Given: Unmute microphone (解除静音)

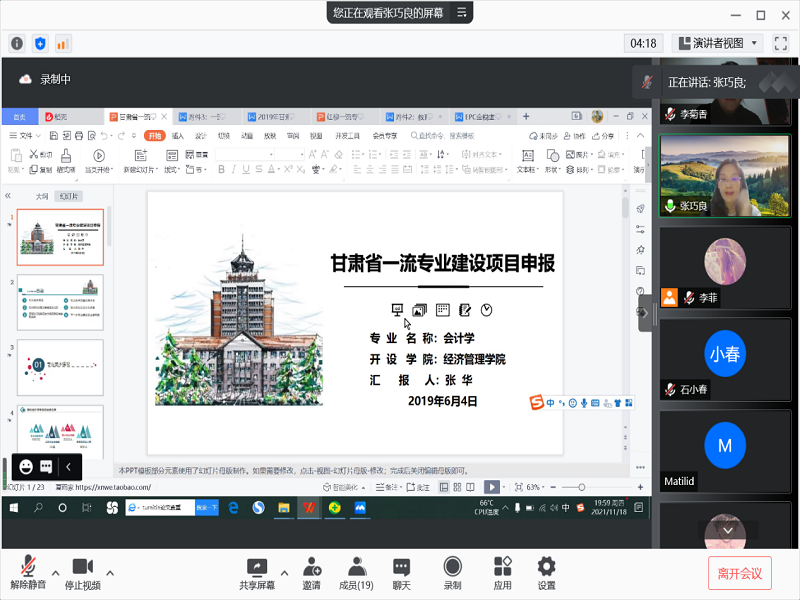Looking at the screenshot, I should click(x=29, y=573).
